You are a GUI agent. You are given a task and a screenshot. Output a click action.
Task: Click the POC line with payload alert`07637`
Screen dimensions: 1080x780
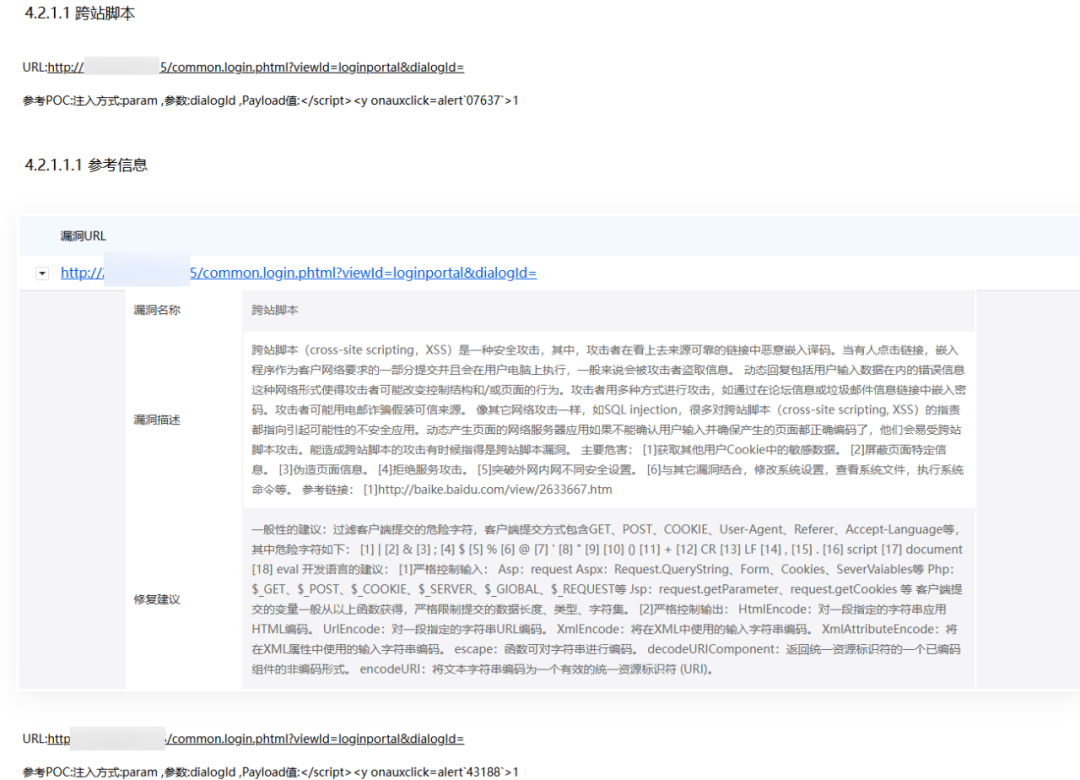[271, 101]
